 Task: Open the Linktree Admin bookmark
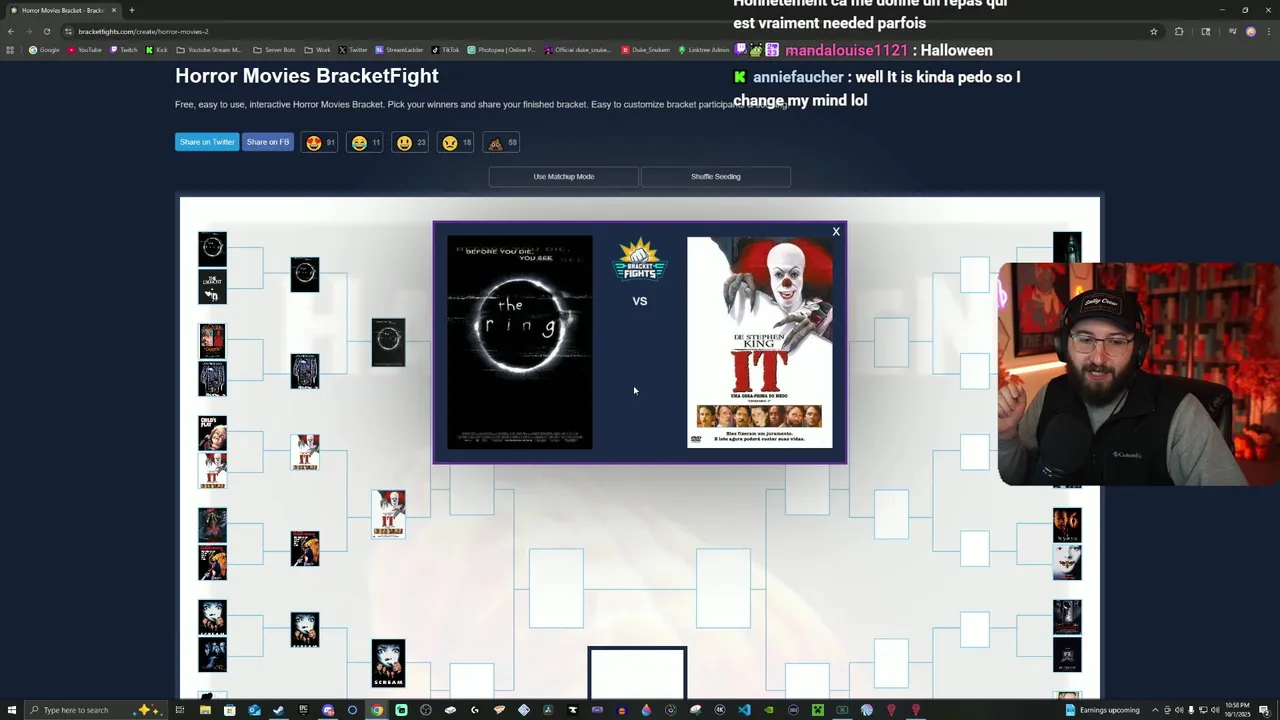pyautogui.click(x=704, y=50)
